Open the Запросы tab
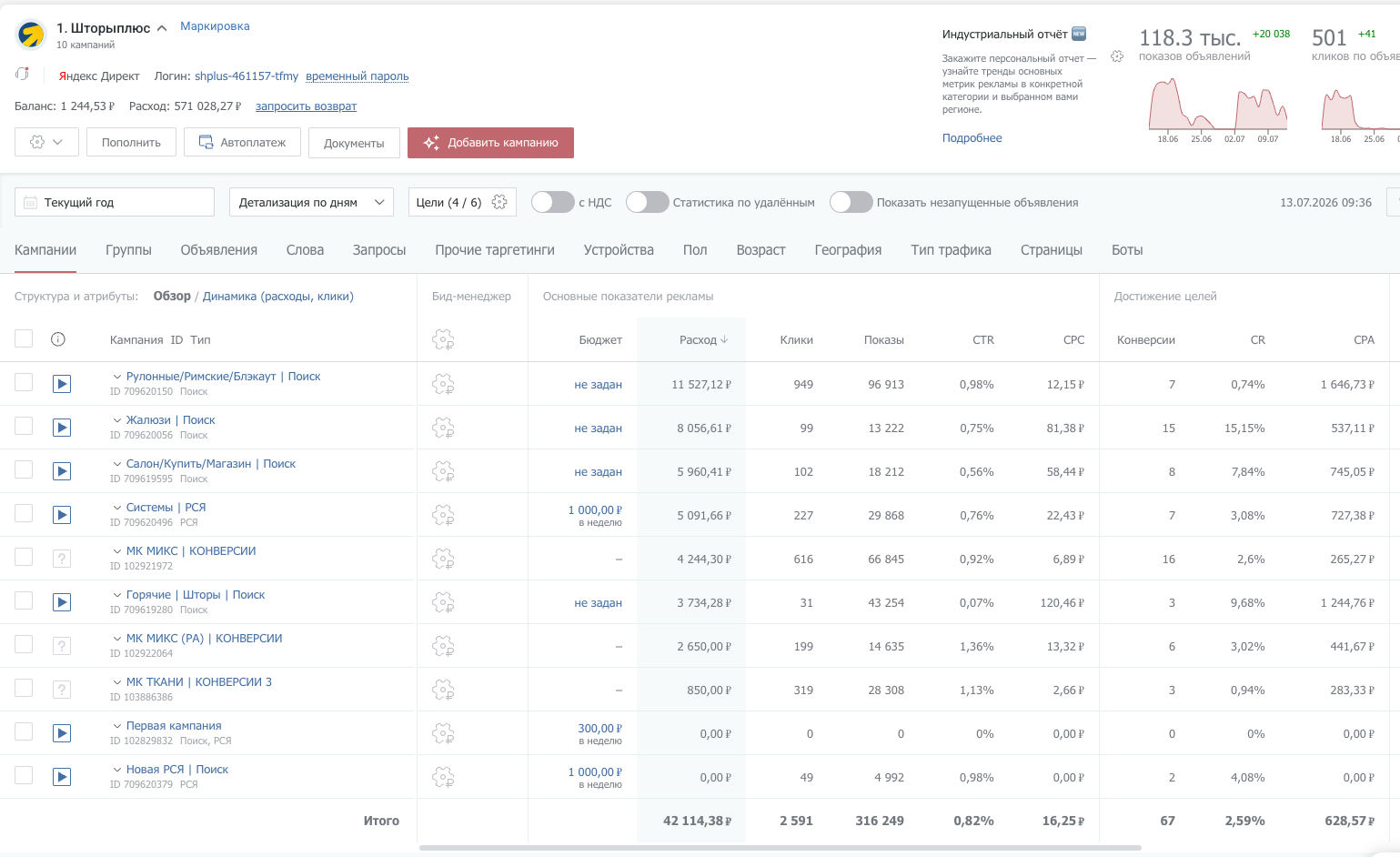This screenshot has width=1400, height=857. point(379,250)
